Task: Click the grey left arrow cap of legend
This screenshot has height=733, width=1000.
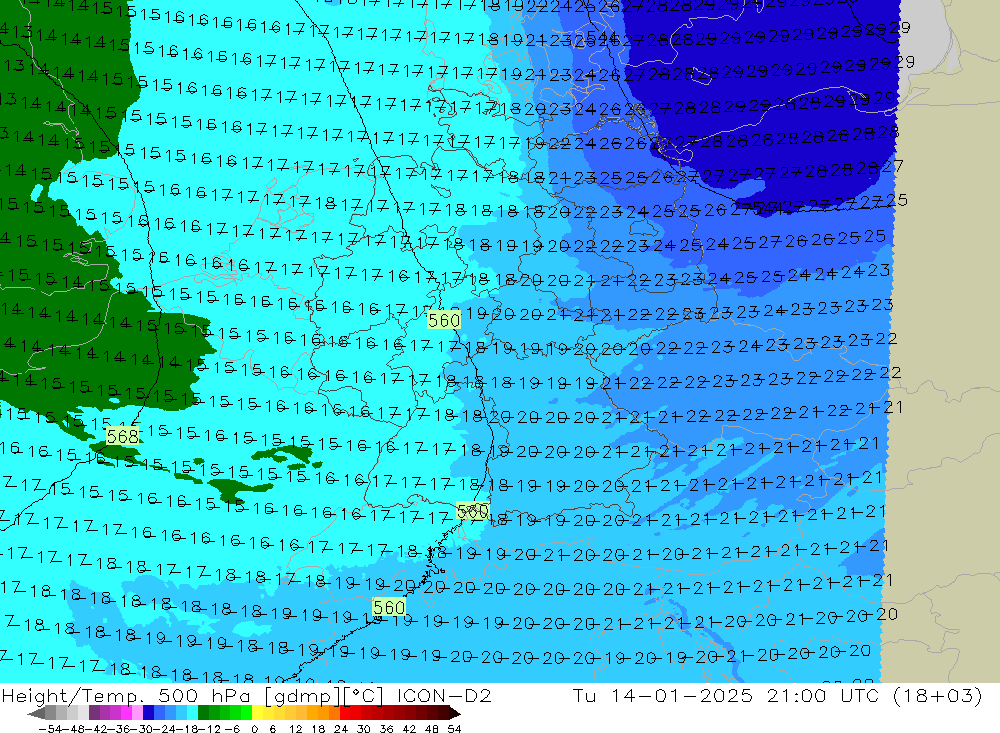Action: pos(36,713)
